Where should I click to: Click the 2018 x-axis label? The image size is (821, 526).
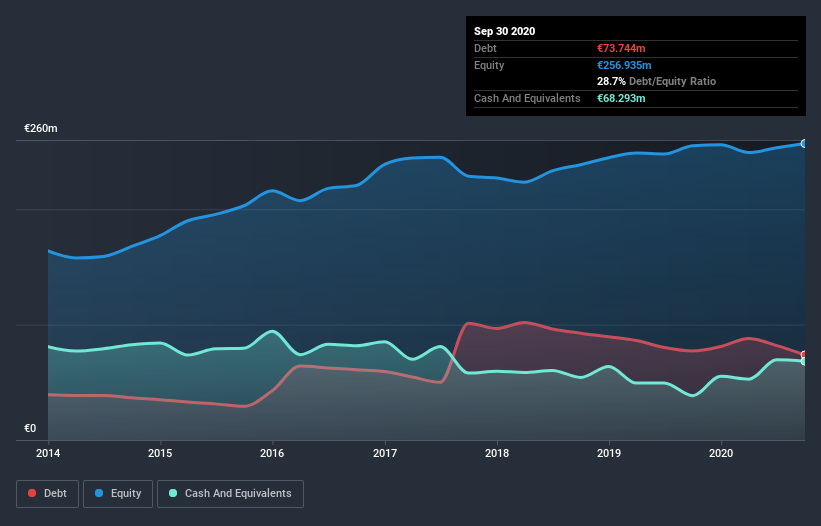[497, 453]
